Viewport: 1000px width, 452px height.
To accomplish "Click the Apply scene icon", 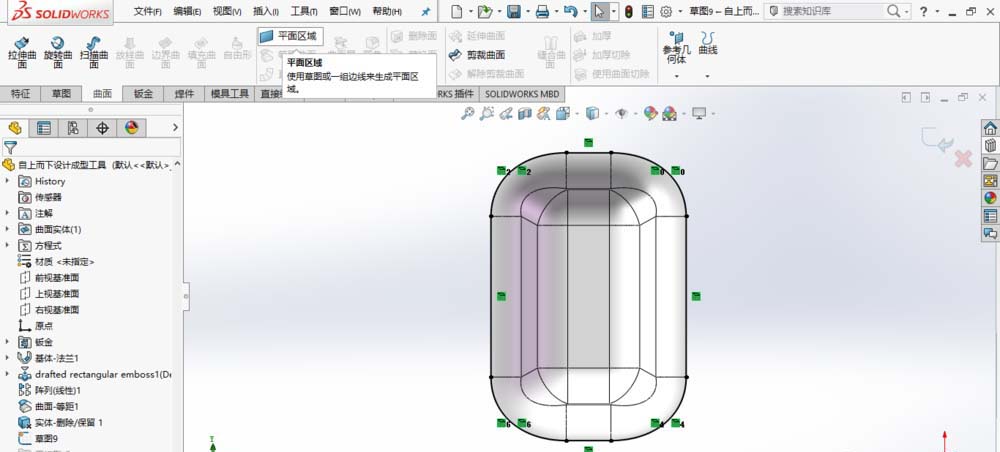I will 669,113.
